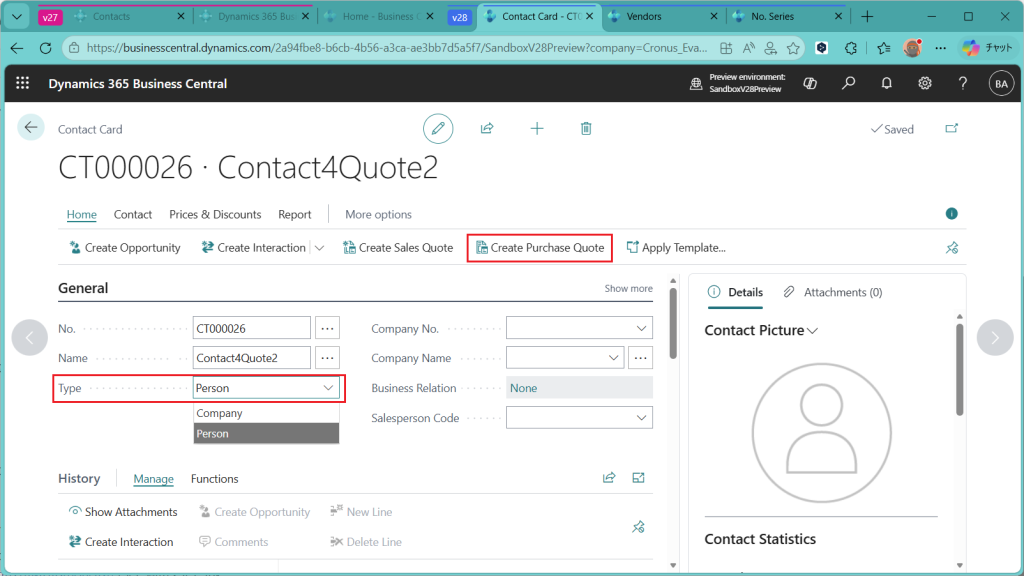This screenshot has height=576, width=1024.
Task: Click Show more in General section
Action: click(x=628, y=288)
